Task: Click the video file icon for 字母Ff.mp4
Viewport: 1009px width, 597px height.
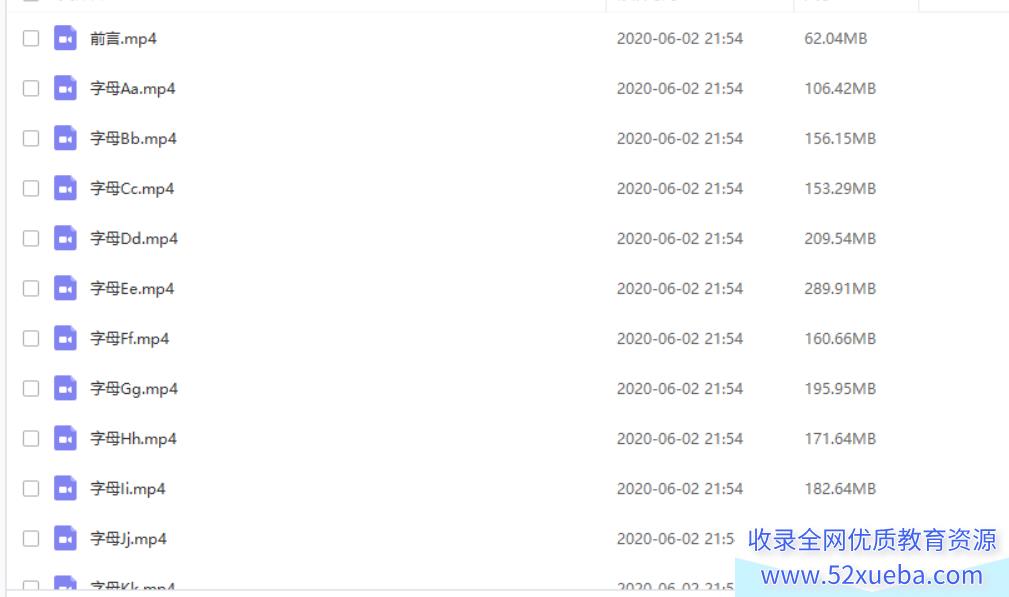Action: [65, 338]
